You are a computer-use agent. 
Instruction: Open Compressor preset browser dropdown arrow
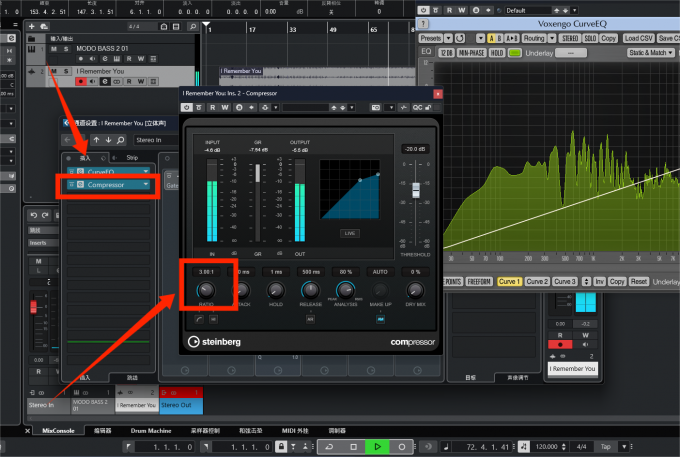352,108
